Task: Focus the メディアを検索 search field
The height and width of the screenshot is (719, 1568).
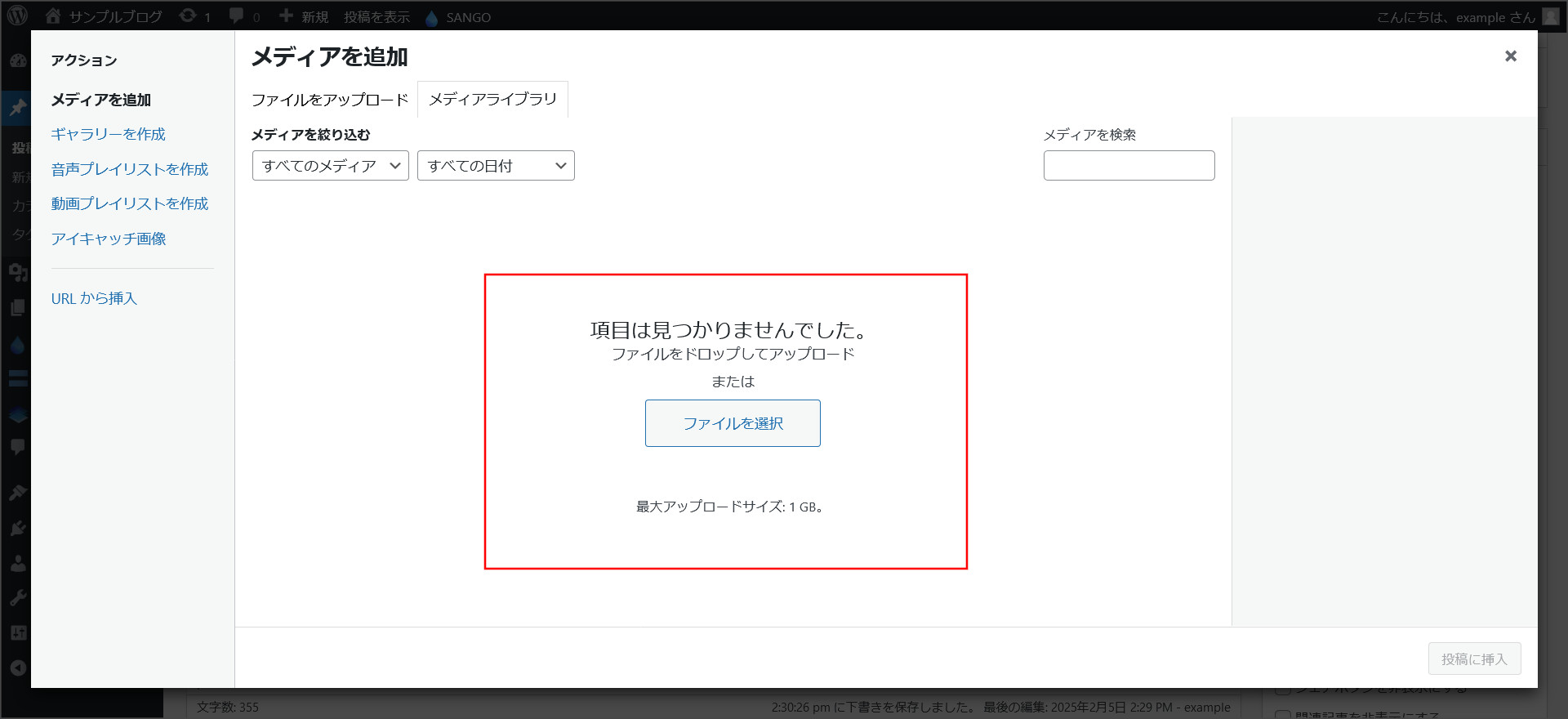Action: point(1129,166)
